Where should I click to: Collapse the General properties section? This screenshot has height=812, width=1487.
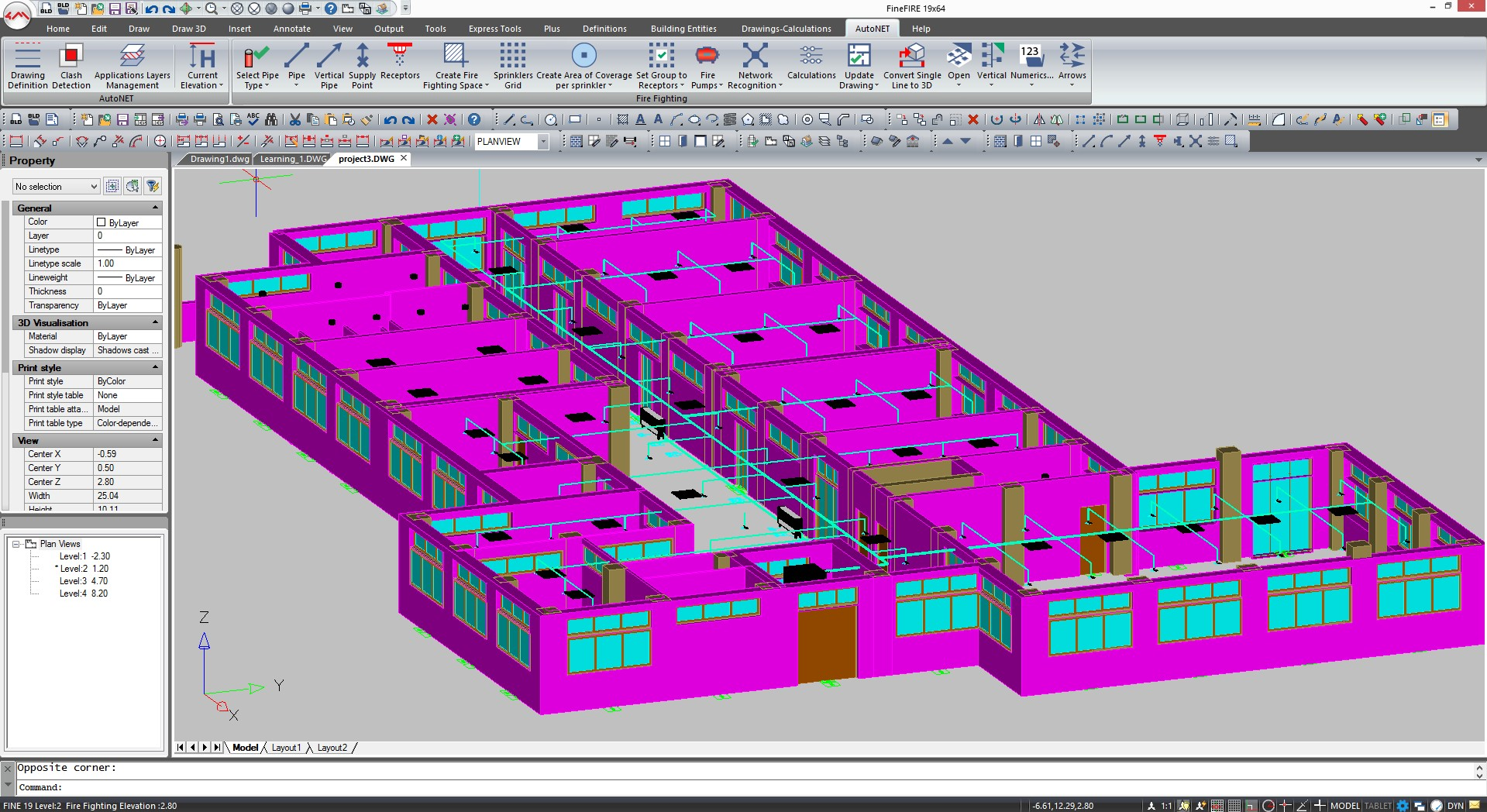(155, 208)
